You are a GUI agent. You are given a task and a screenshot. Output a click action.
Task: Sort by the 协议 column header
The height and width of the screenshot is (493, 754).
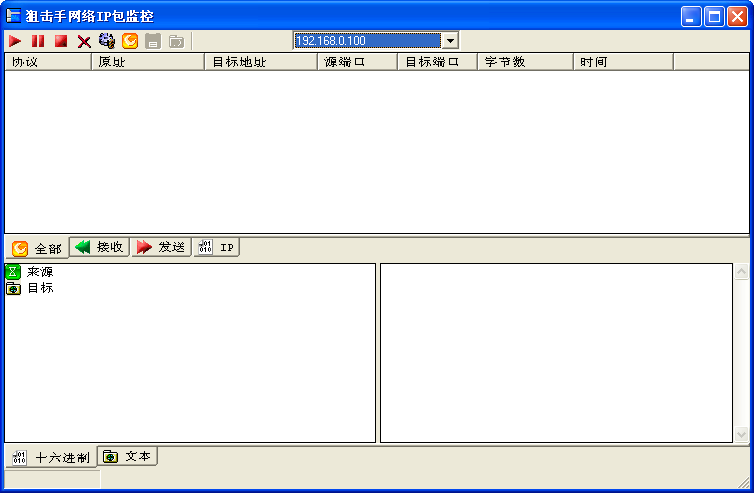48,62
